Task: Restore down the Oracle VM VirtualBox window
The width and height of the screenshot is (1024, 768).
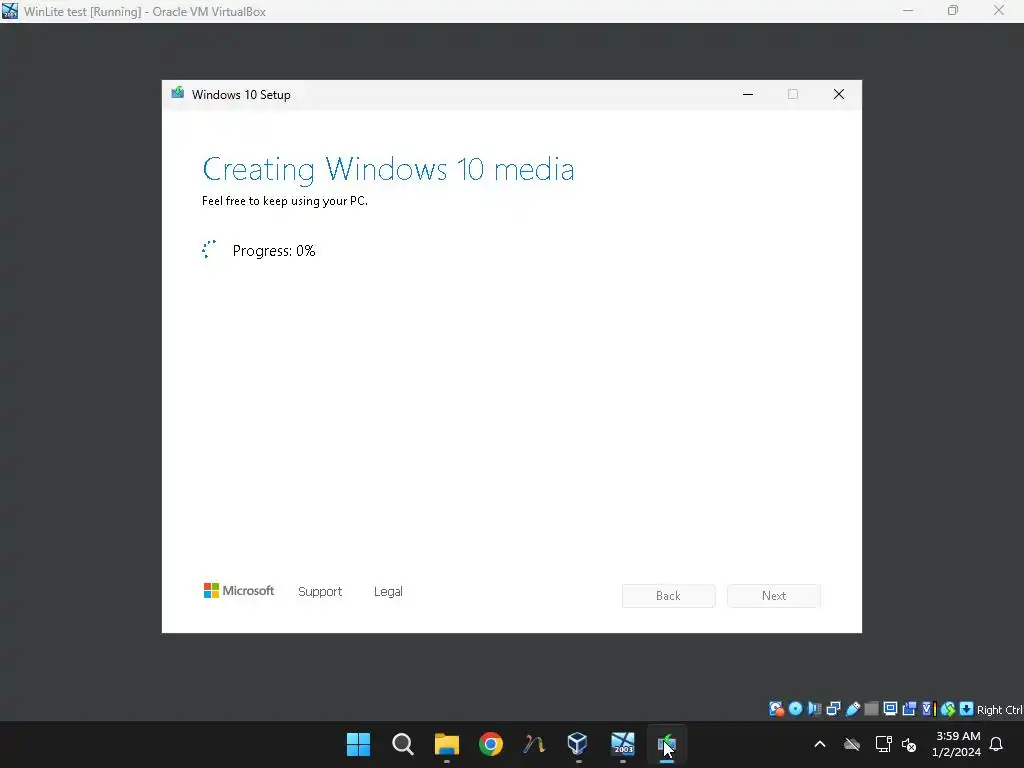Action: (x=953, y=11)
